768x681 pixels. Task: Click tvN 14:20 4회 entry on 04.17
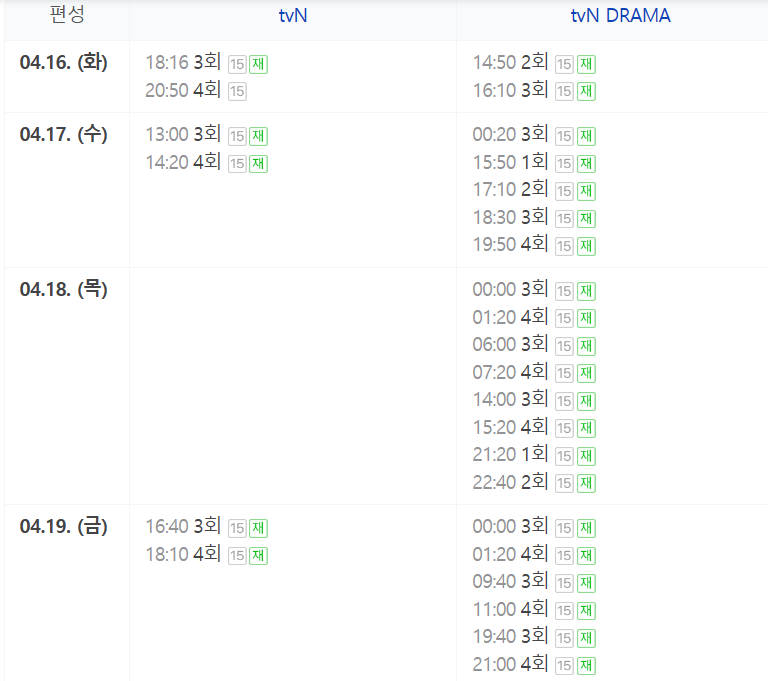click(x=183, y=162)
